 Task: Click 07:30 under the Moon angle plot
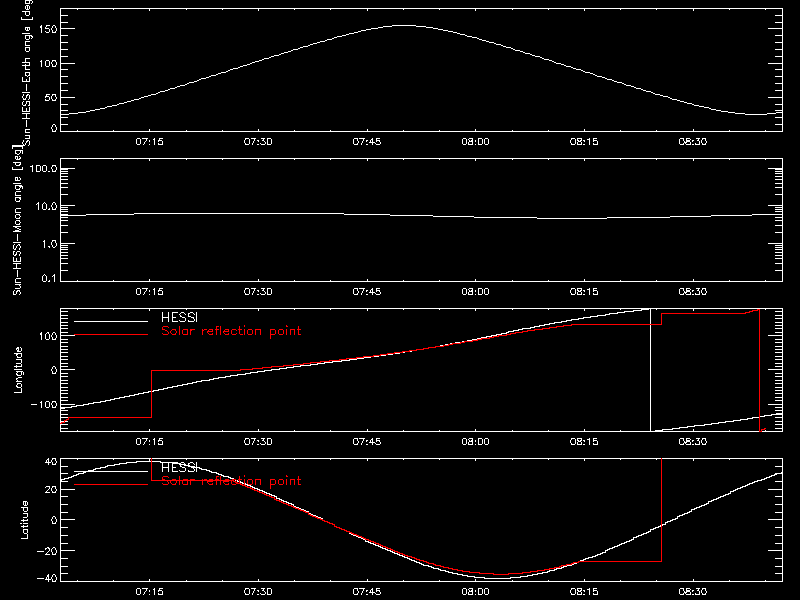[258, 292]
